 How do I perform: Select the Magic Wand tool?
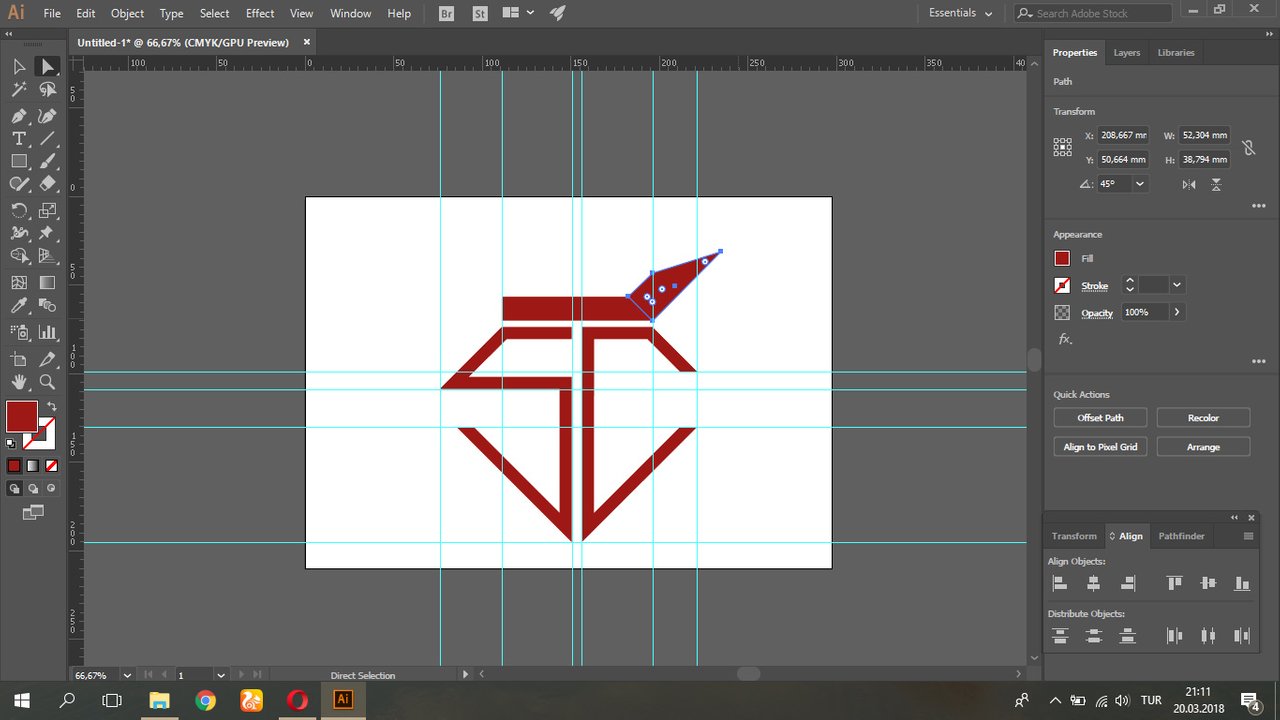tap(19, 90)
